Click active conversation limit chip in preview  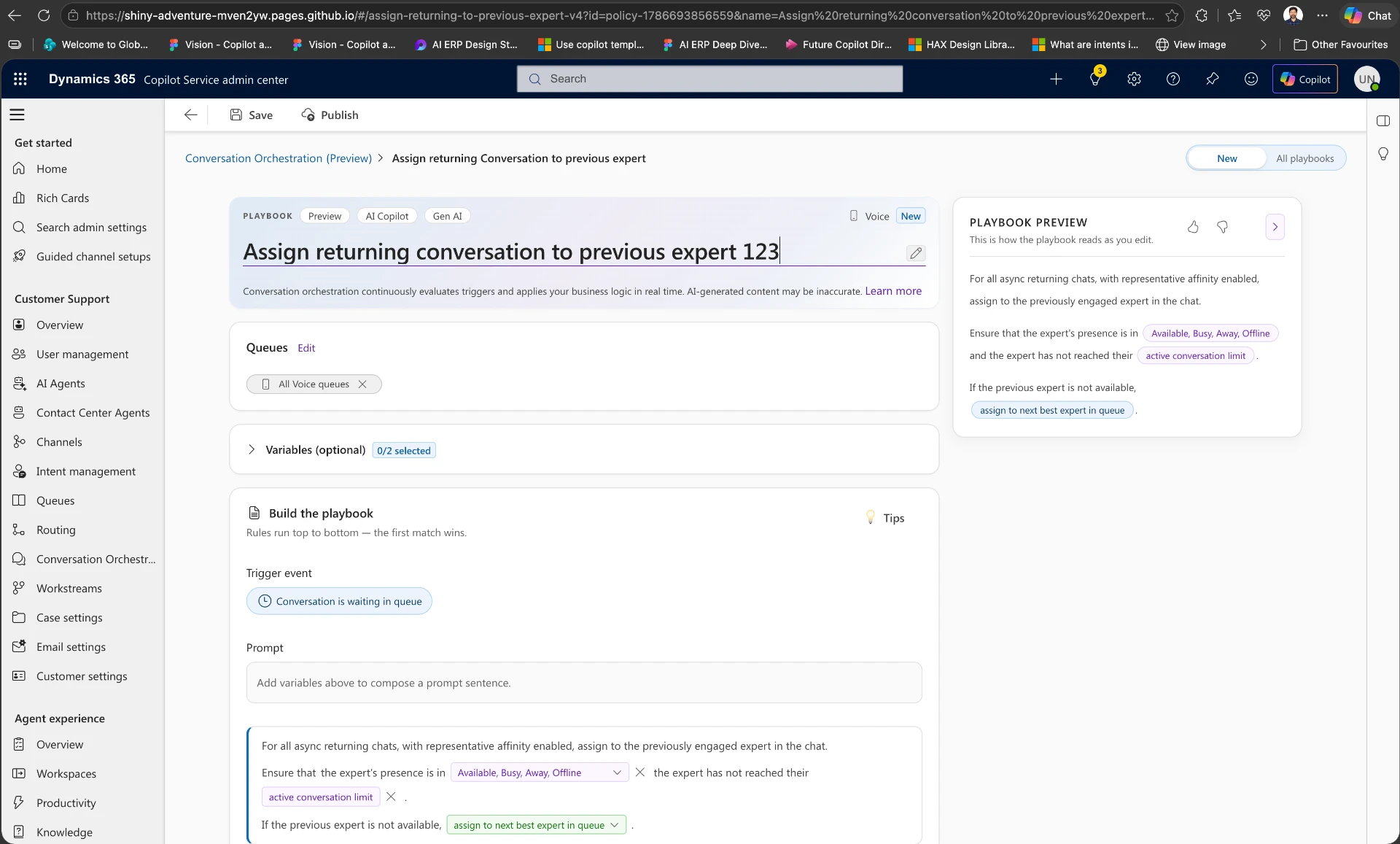pos(1196,356)
